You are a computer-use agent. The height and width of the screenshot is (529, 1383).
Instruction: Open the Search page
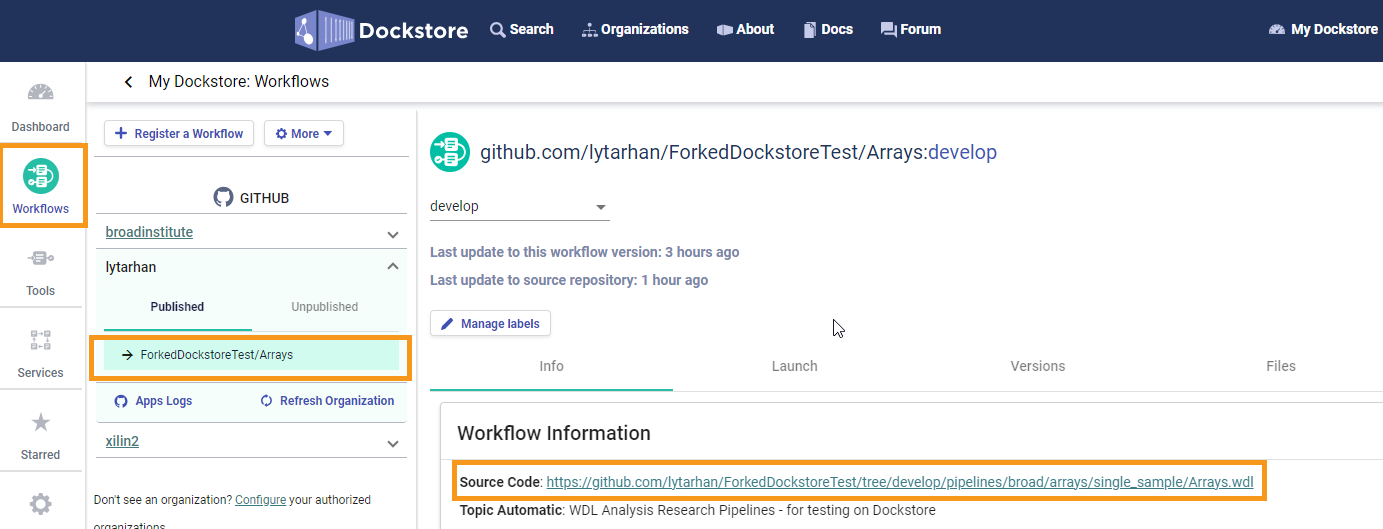[x=521, y=29]
